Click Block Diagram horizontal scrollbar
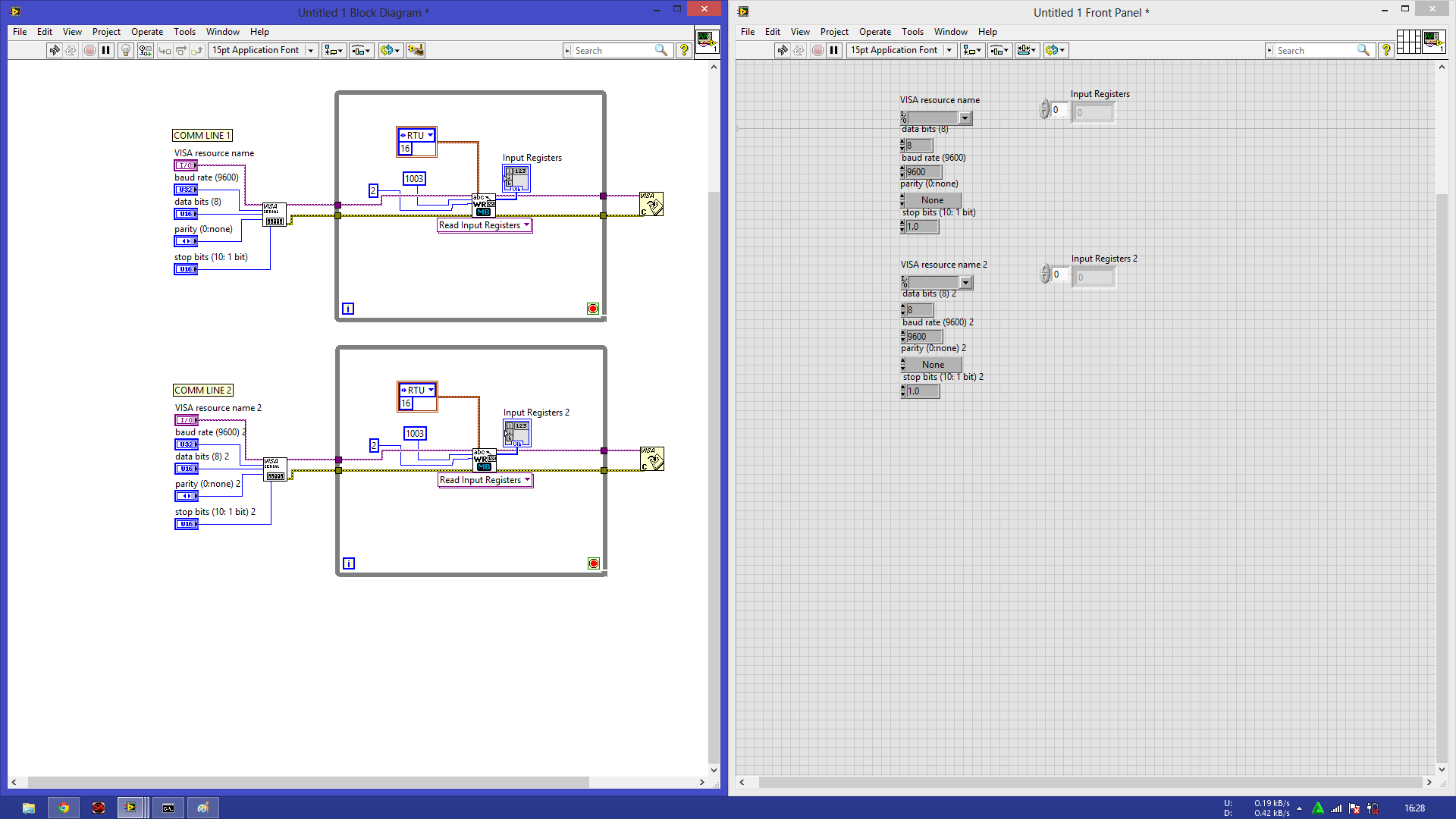 tap(307, 782)
